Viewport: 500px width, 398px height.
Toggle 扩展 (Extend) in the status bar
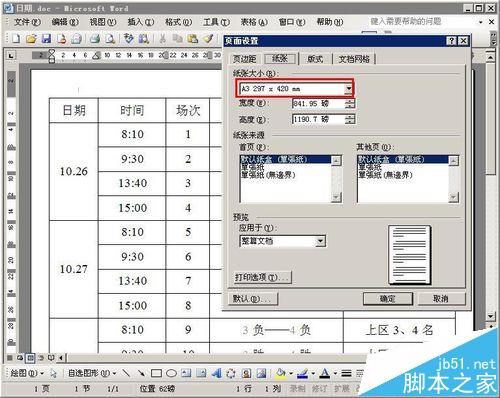(x=341, y=388)
